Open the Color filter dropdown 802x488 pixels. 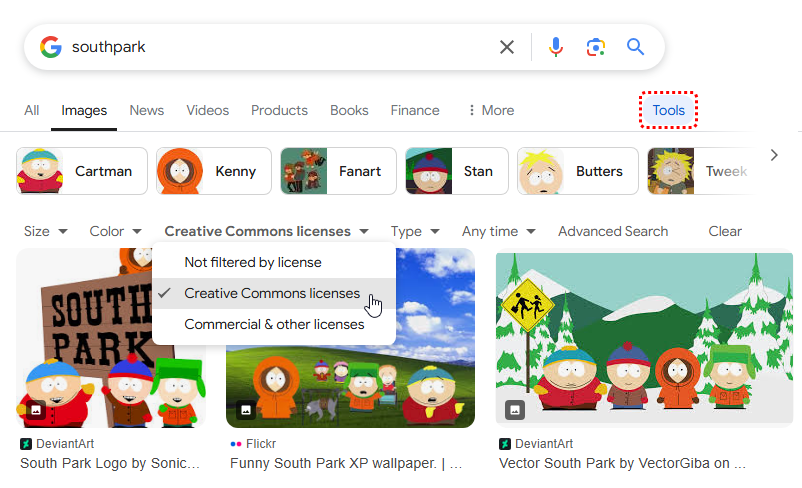coord(115,231)
